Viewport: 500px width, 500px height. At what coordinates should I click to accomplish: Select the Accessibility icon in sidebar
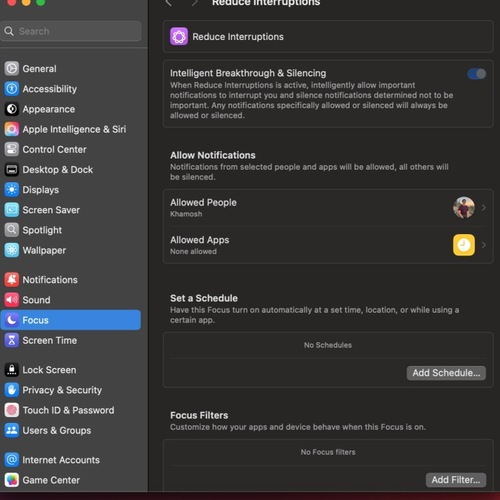click(x=12, y=89)
